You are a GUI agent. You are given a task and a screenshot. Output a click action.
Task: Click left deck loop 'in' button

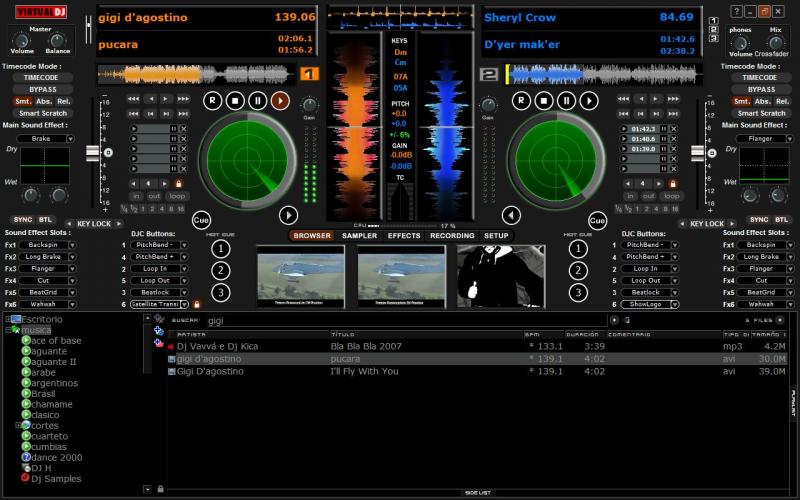pyautogui.click(x=136, y=196)
